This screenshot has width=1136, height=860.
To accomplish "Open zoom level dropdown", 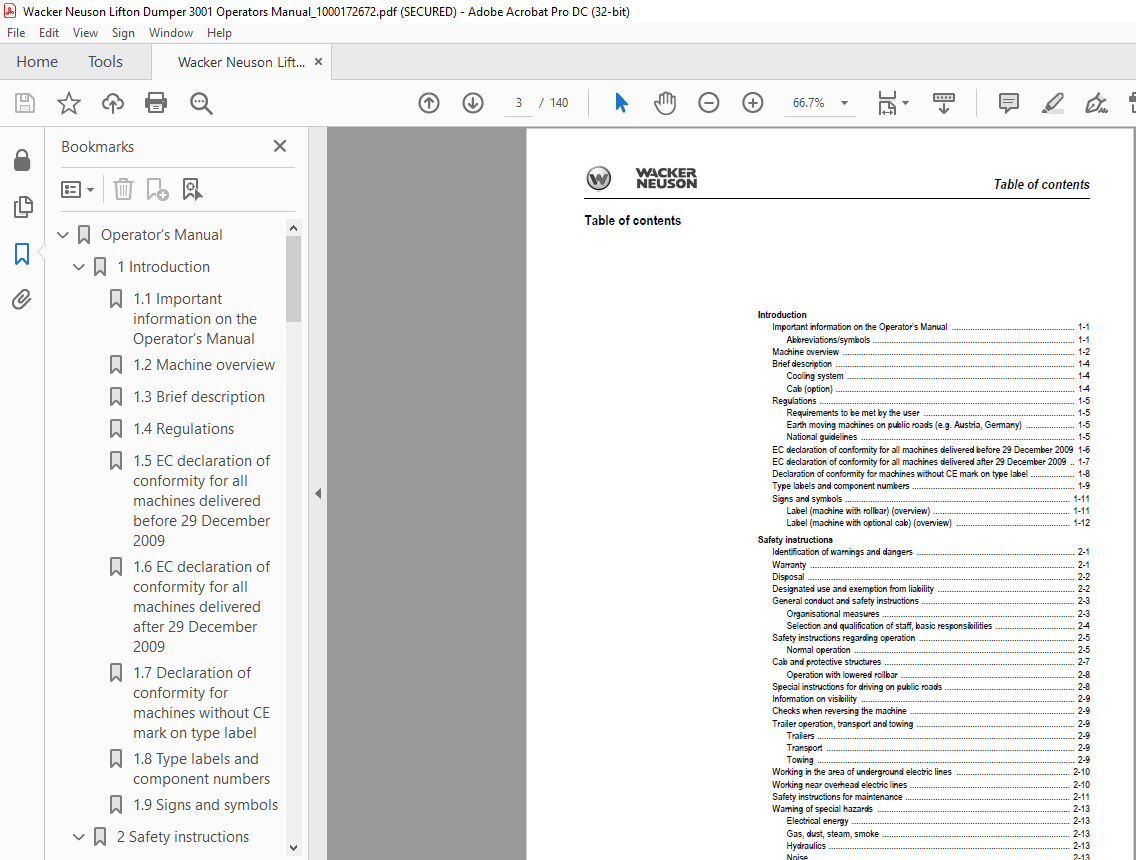I will coord(844,103).
